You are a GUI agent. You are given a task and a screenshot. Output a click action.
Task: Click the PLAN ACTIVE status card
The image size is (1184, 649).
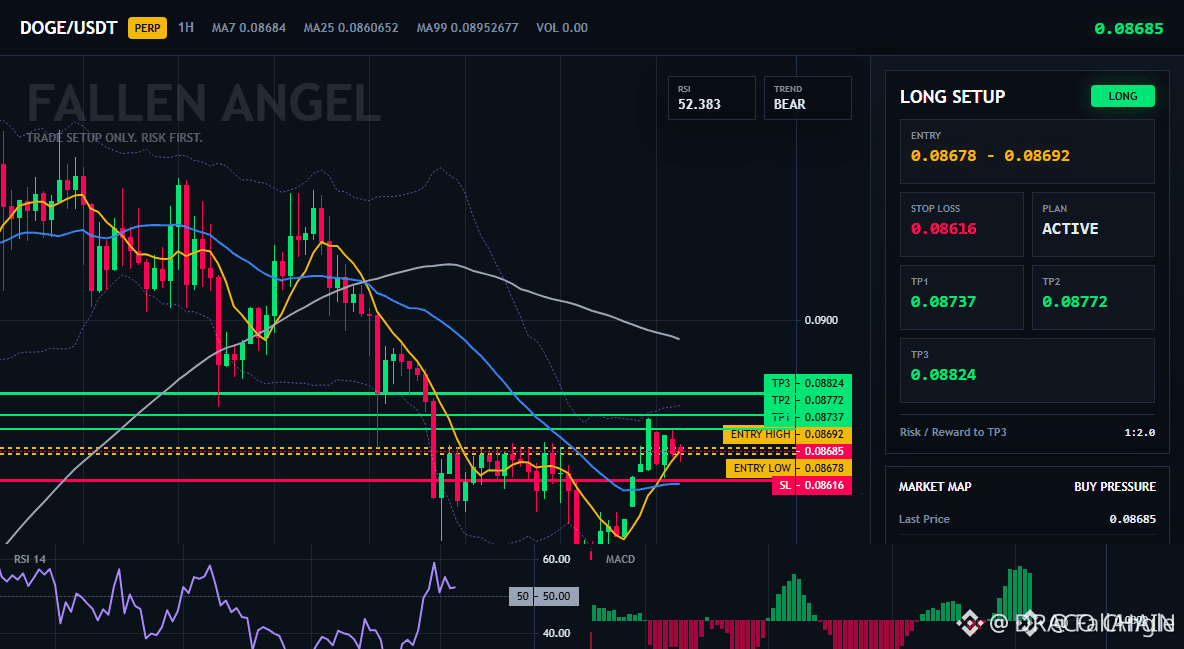click(1093, 224)
